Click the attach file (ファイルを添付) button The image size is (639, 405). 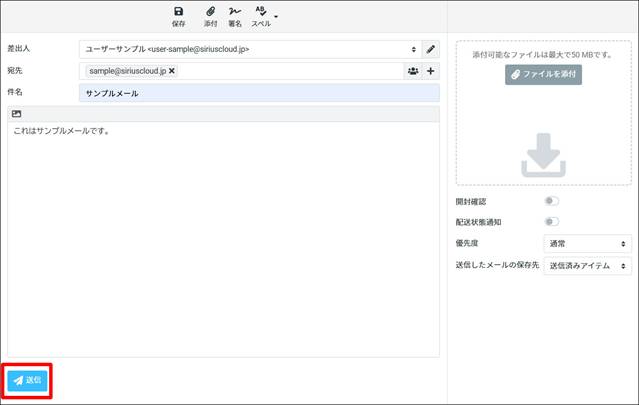coord(543,74)
